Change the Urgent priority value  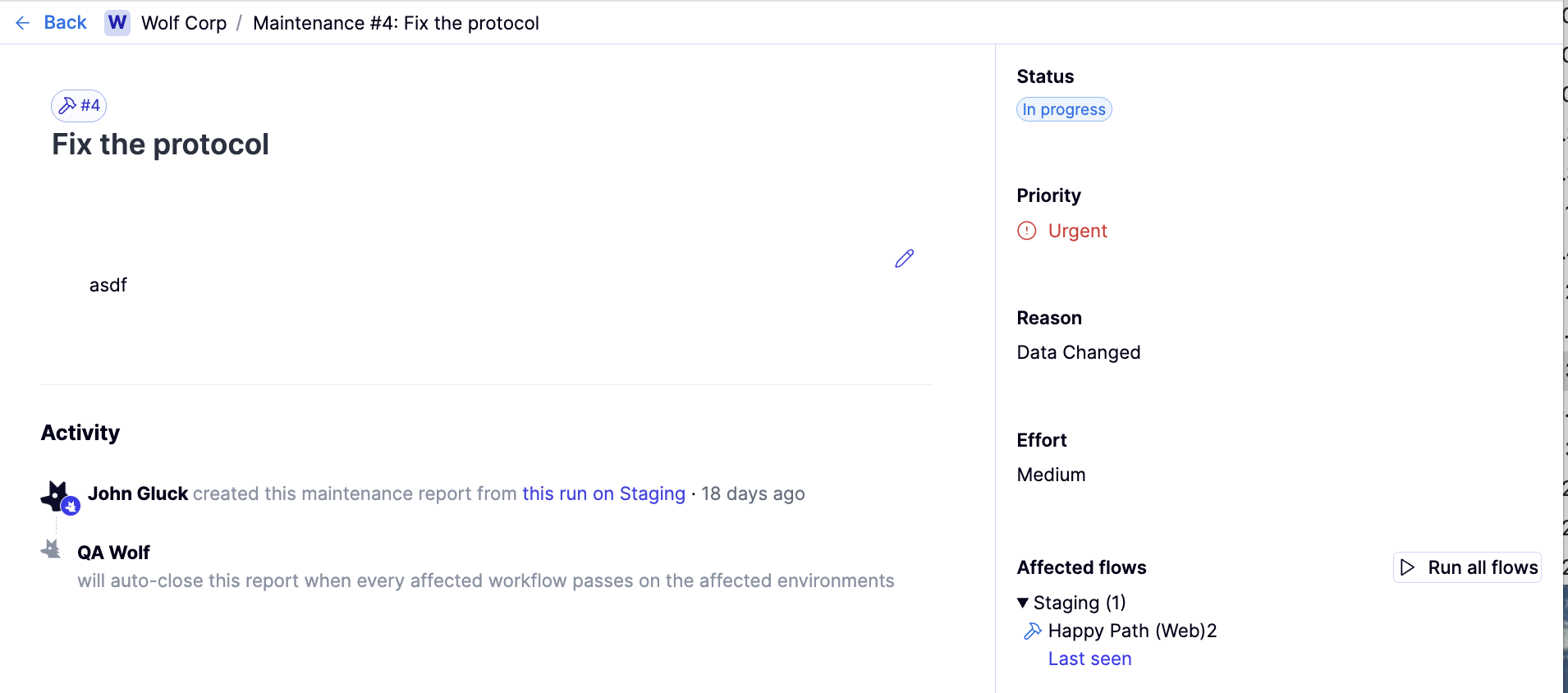click(1077, 231)
